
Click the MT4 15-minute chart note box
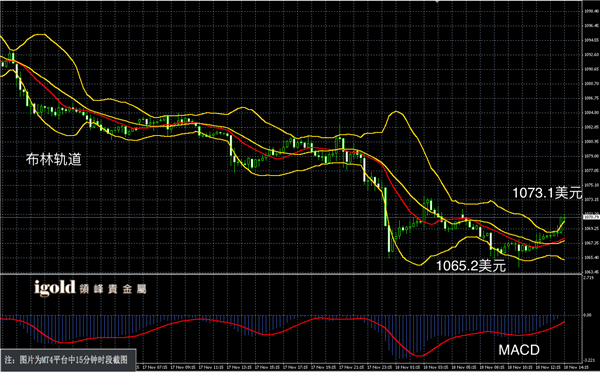tap(68, 360)
